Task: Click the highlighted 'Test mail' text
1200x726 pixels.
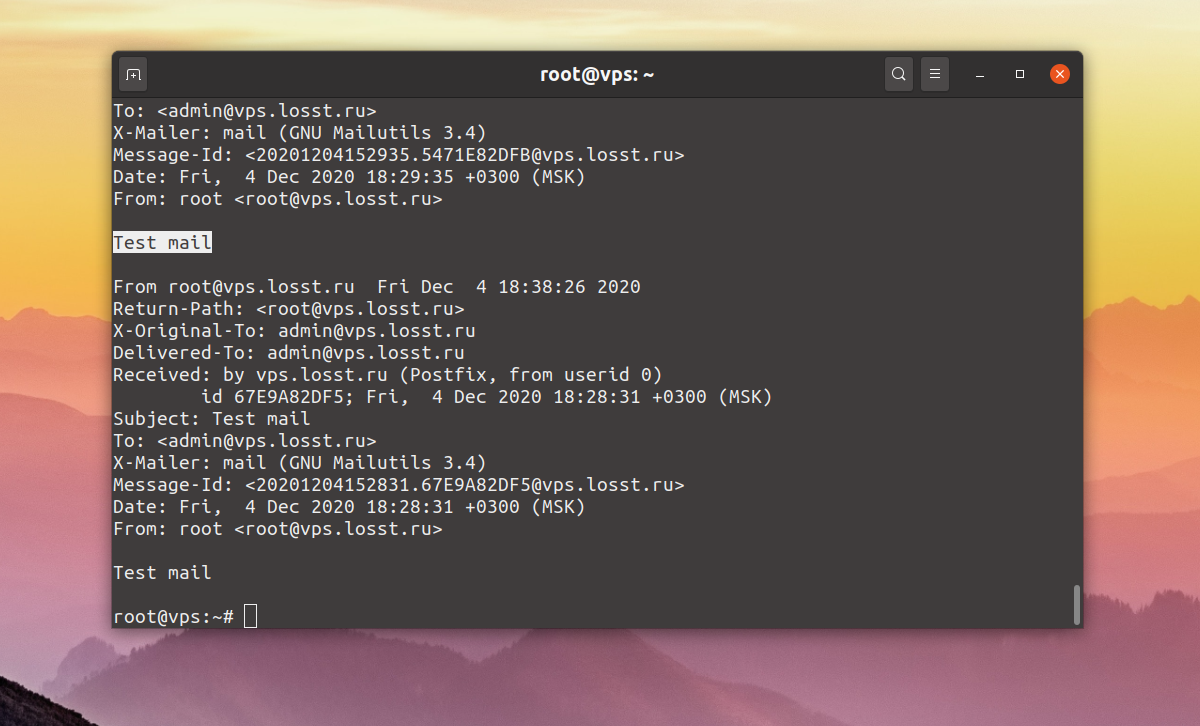Action: (x=162, y=243)
